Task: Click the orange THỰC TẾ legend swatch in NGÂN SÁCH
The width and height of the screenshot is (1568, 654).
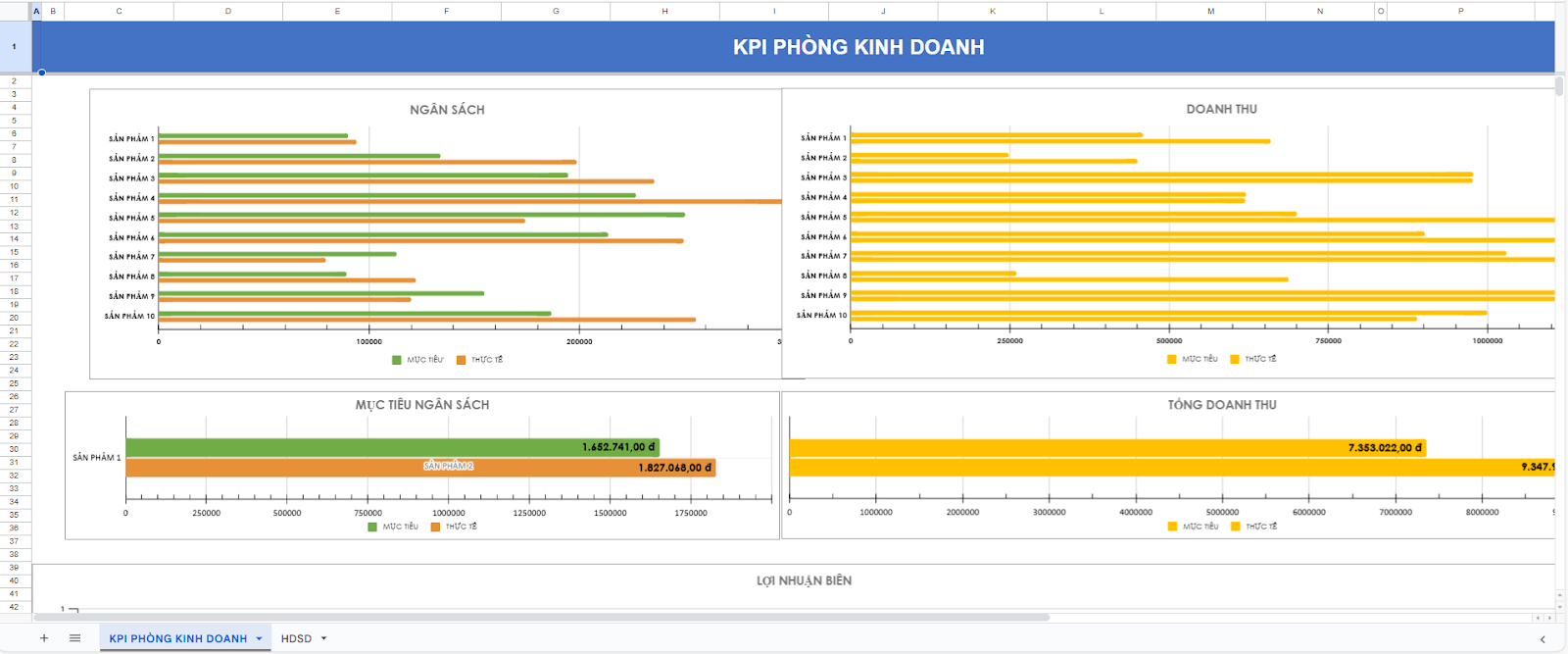Action: coord(461,360)
